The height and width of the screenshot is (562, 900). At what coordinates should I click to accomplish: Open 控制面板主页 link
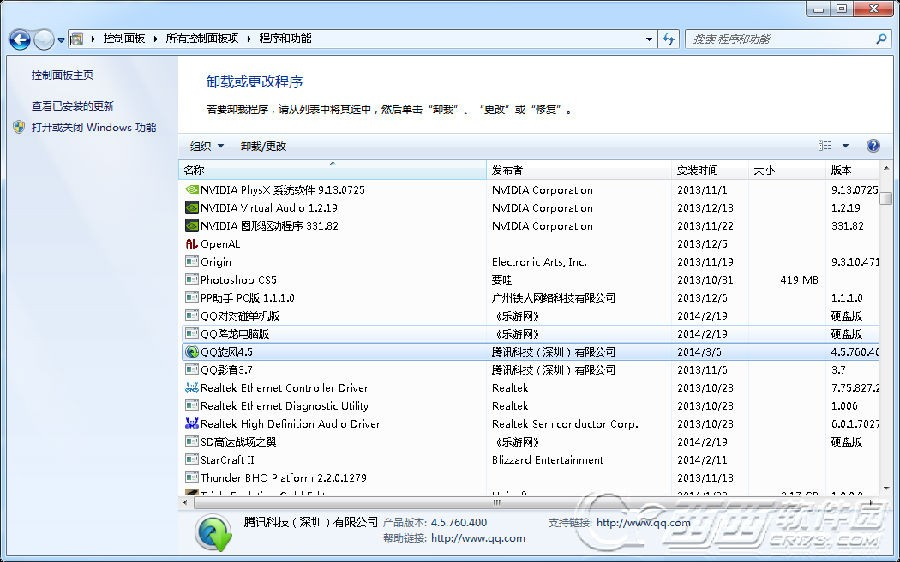[63, 75]
